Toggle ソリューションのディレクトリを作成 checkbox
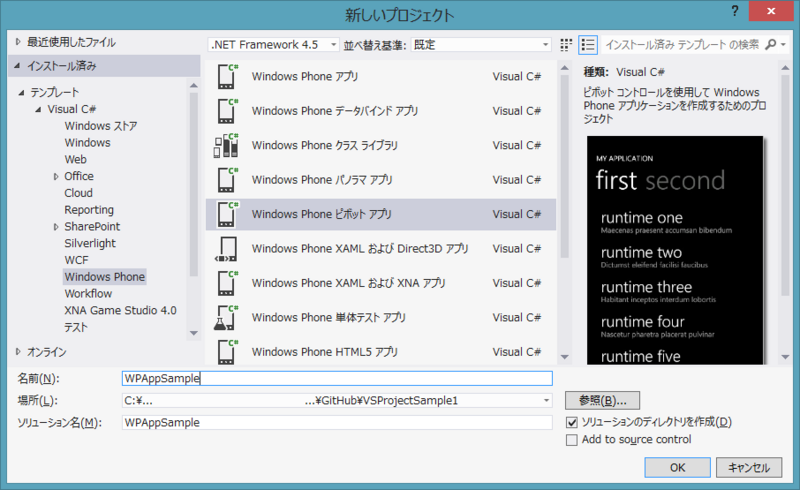 (572, 422)
